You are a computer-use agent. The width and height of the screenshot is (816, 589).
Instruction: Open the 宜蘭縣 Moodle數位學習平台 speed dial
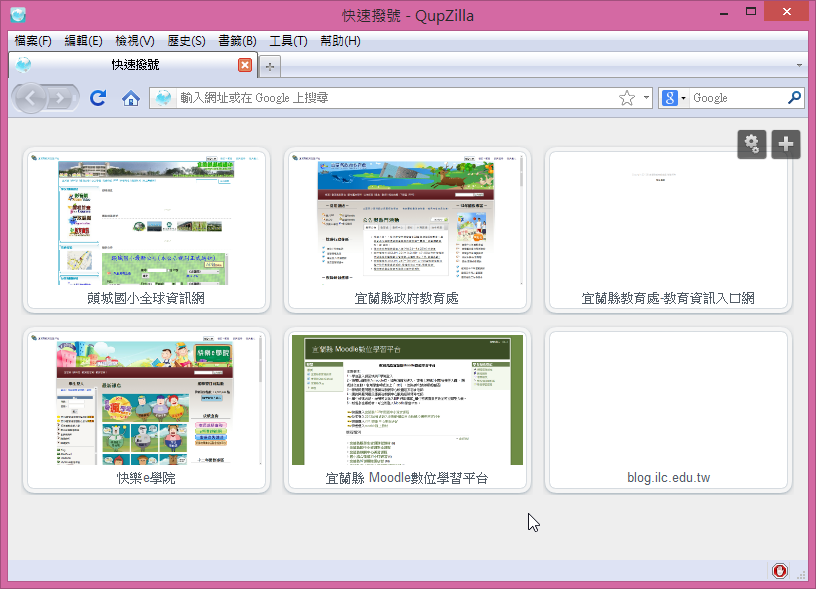(x=407, y=410)
